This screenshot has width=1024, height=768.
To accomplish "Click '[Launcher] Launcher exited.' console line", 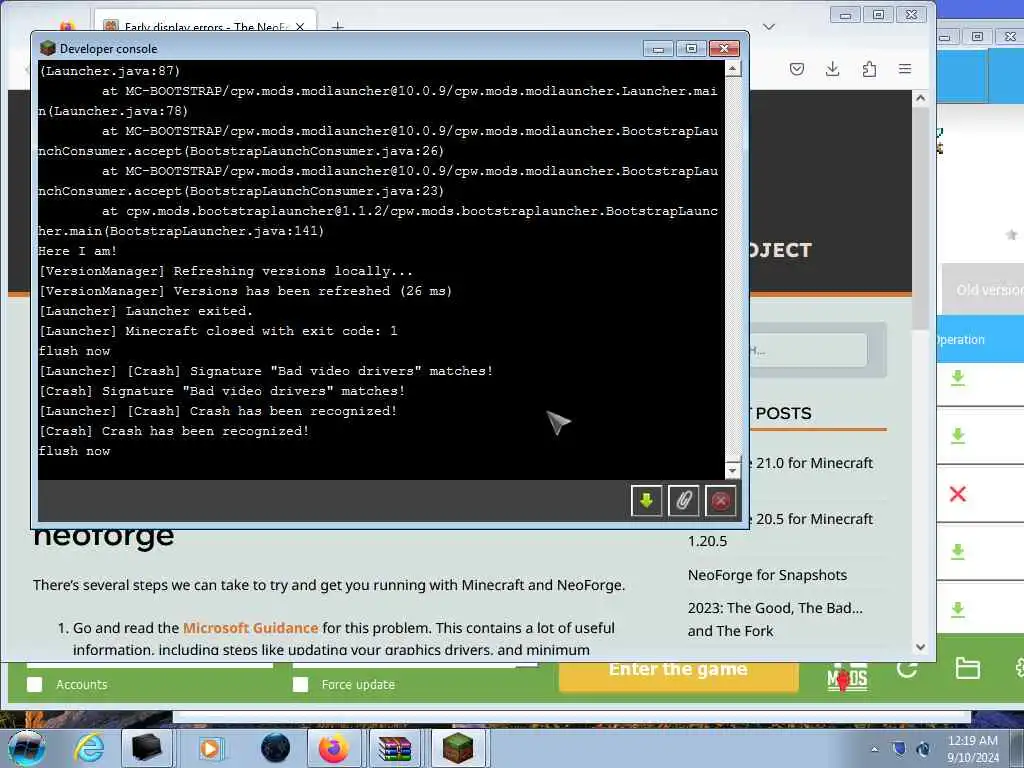I will pos(146,311).
